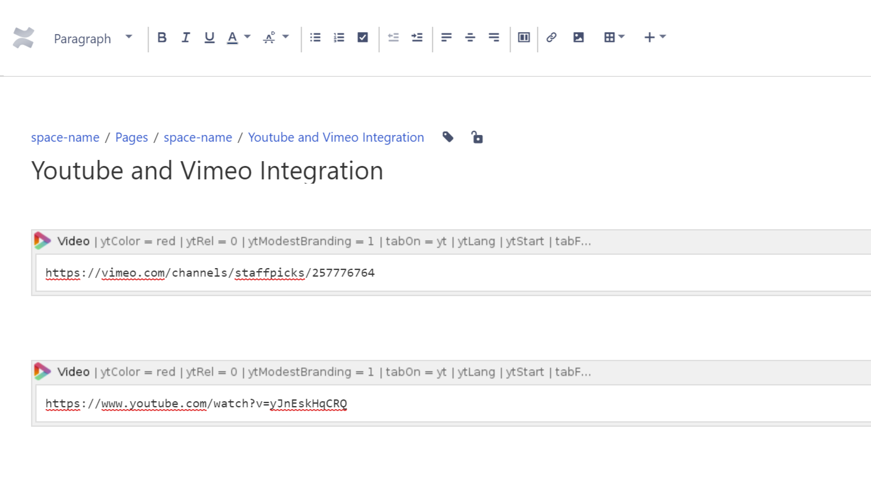Toggle bold formatting

click(162, 38)
